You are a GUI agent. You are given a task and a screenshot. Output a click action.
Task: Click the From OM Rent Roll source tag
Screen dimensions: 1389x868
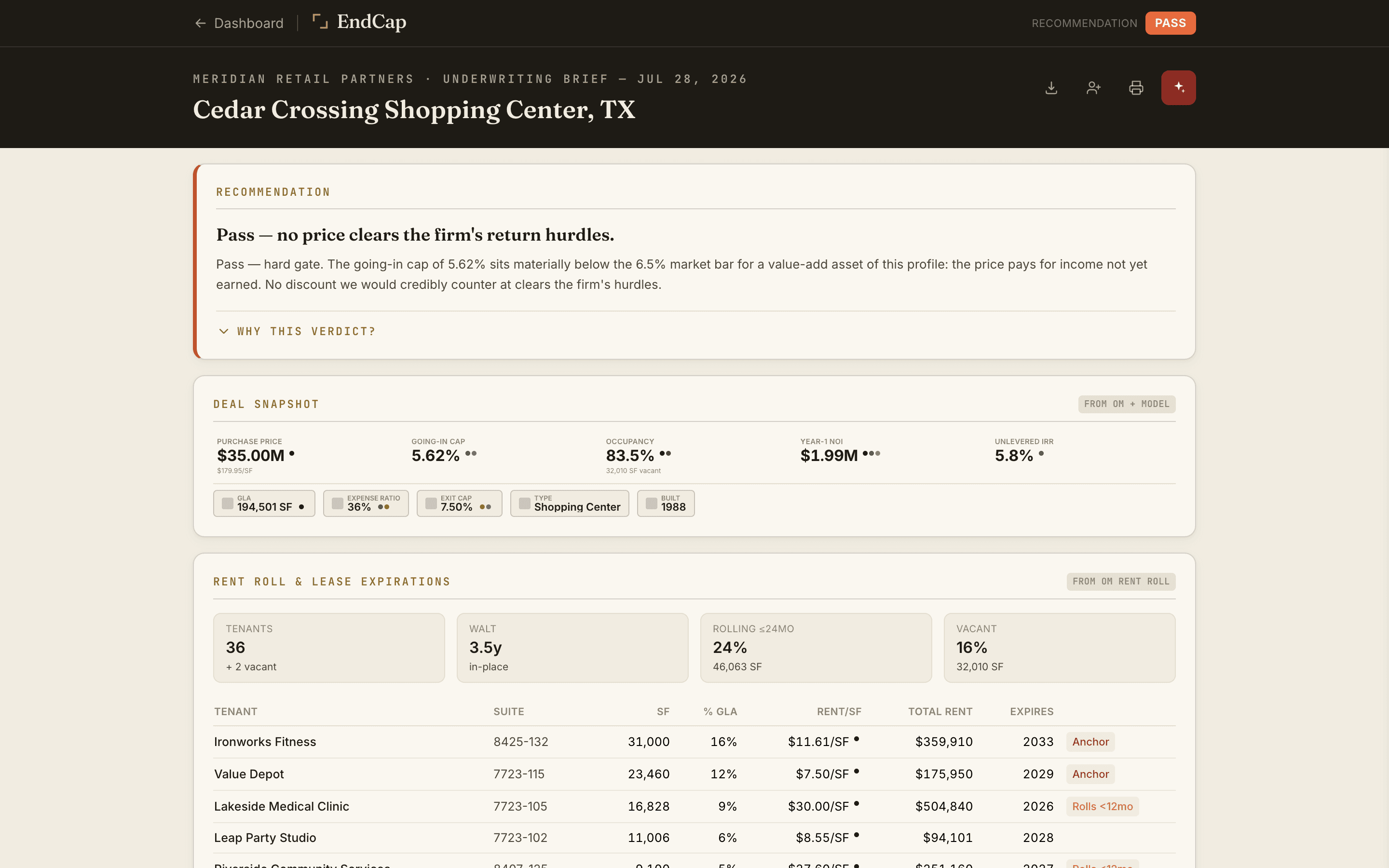click(x=1120, y=582)
